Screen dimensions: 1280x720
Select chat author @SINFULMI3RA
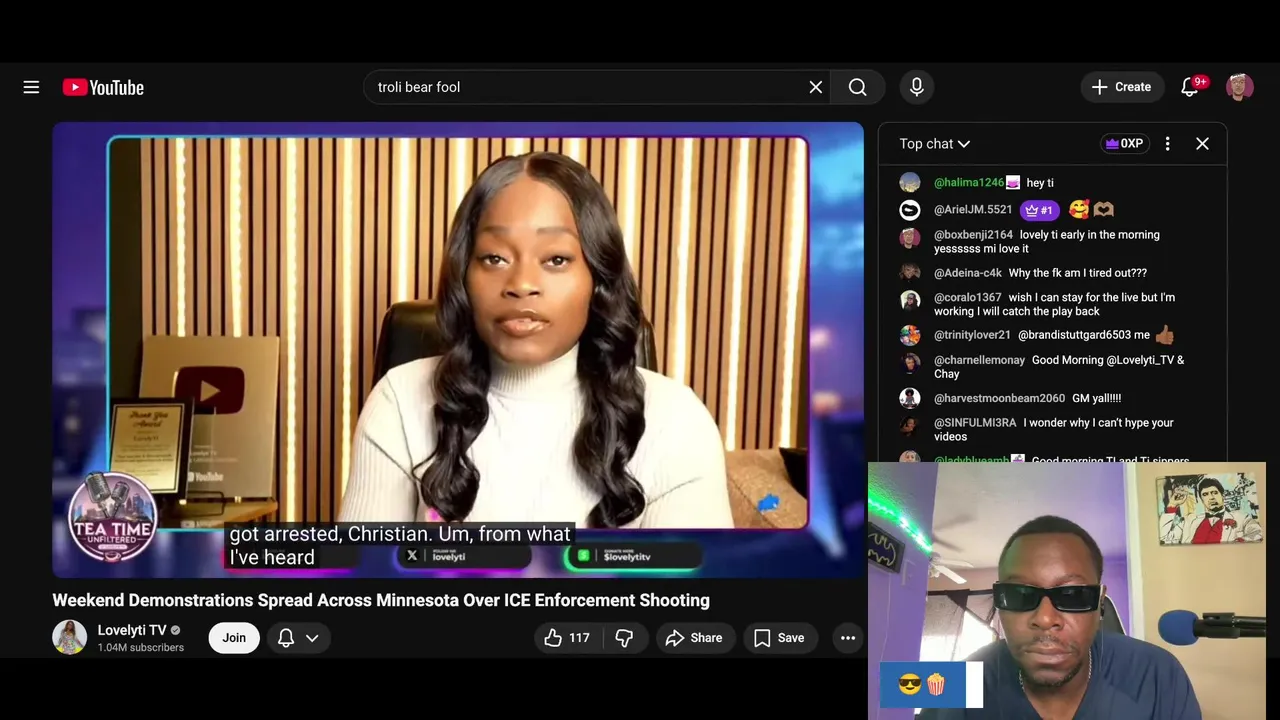click(x=975, y=423)
